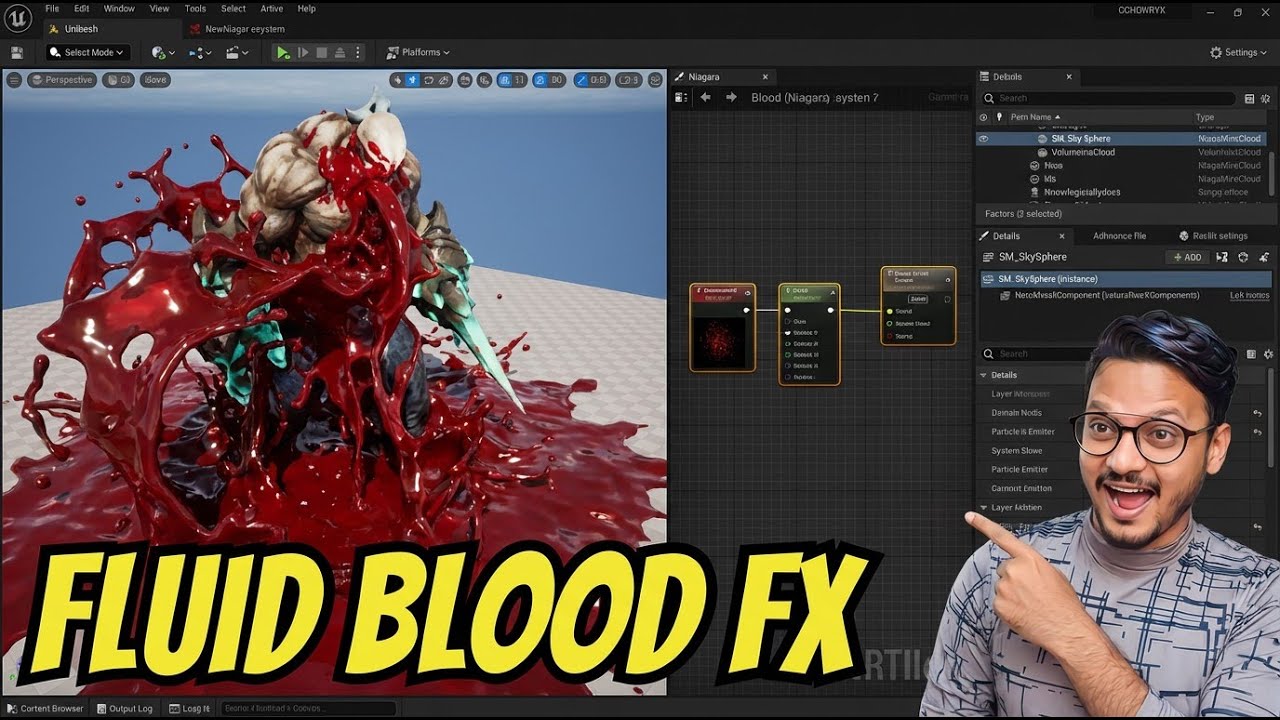Viewport: 1280px width, 720px height.
Task: Switch to the NewNiagar eeystem tab
Action: (238, 29)
